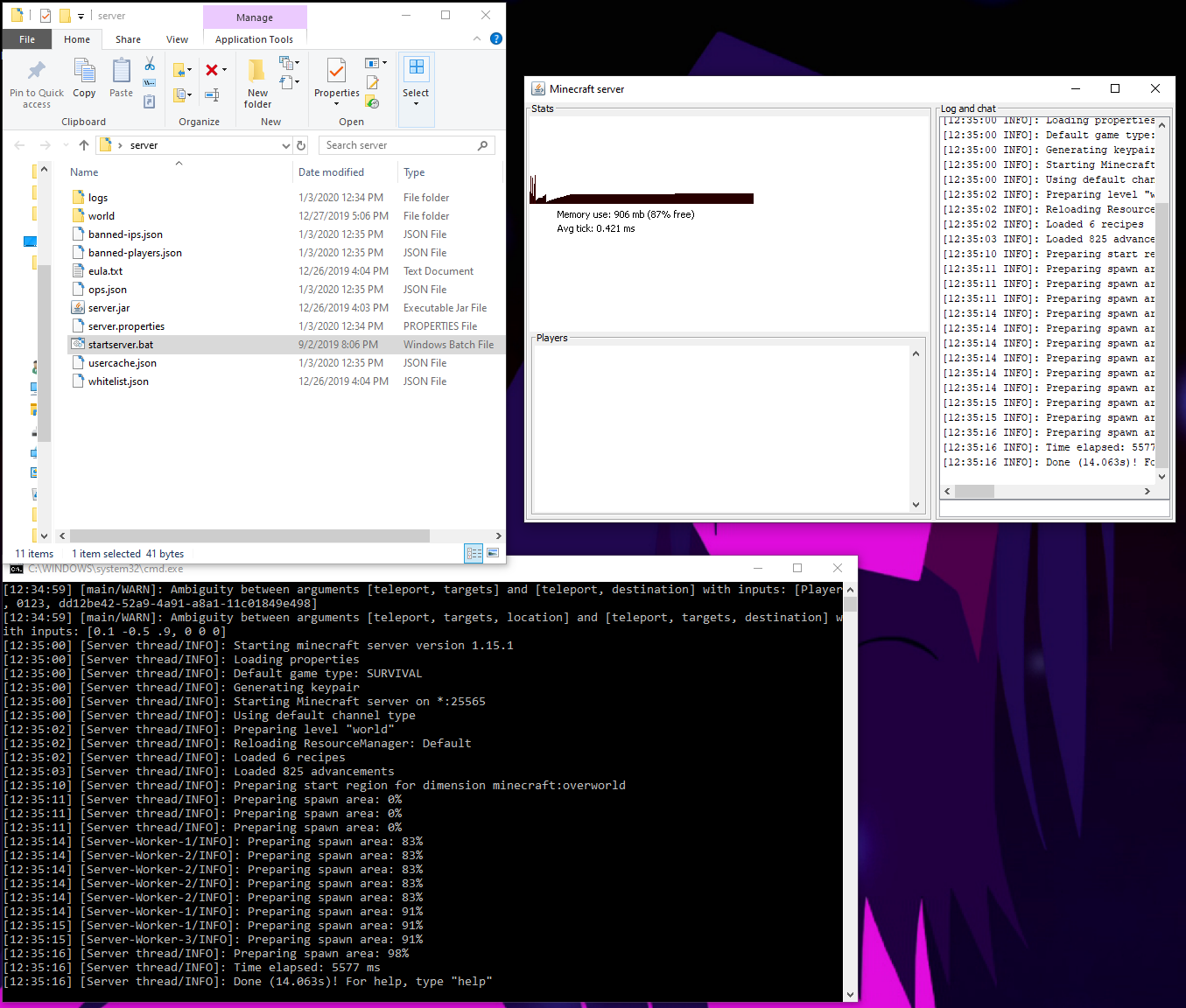Click the Paste shortcut icon
Screen dimensions: 1186x1008
click(150, 101)
